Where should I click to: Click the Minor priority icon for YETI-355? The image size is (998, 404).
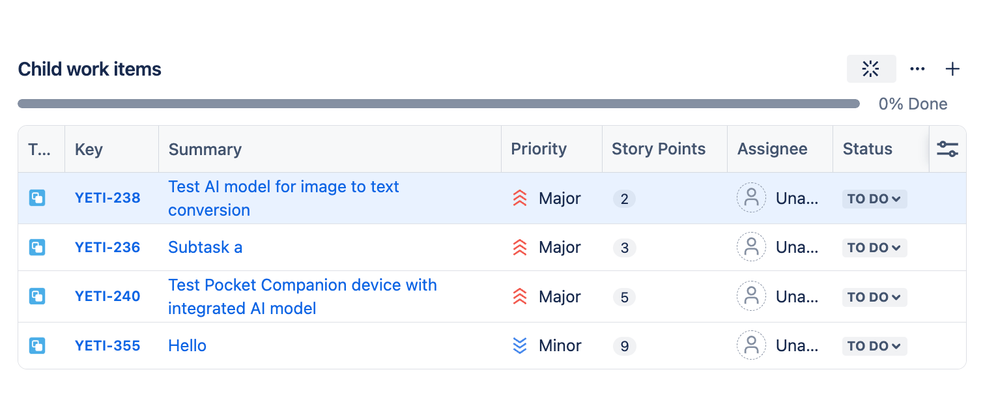coord(519,346)
